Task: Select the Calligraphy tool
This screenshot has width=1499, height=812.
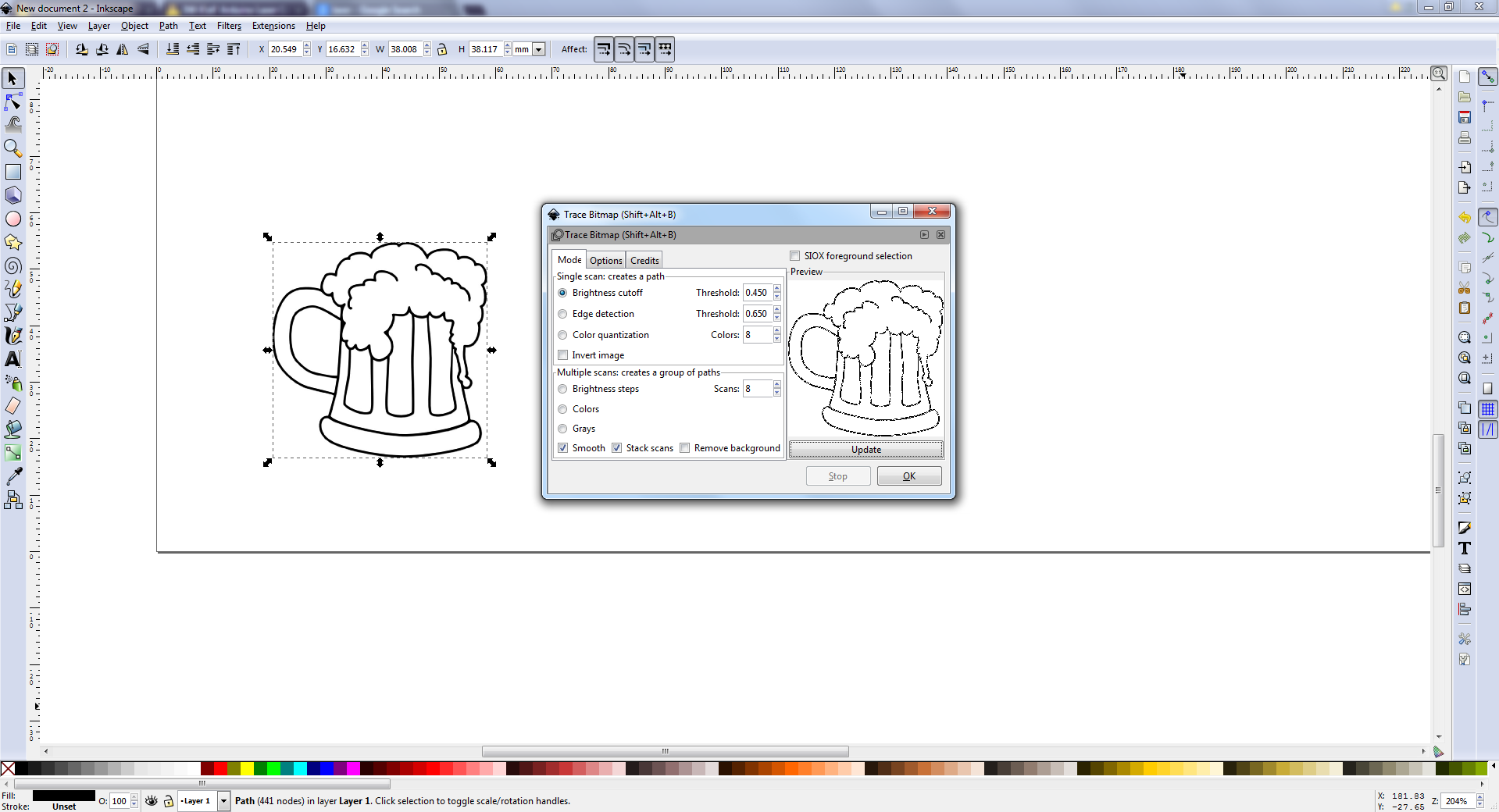Action: [13, 336]
